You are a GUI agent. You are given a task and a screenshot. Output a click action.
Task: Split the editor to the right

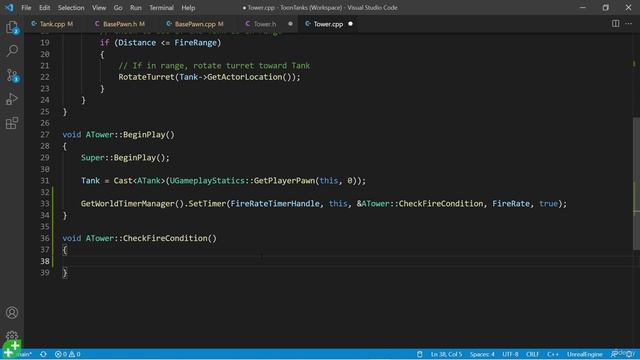tap(616, 24)
